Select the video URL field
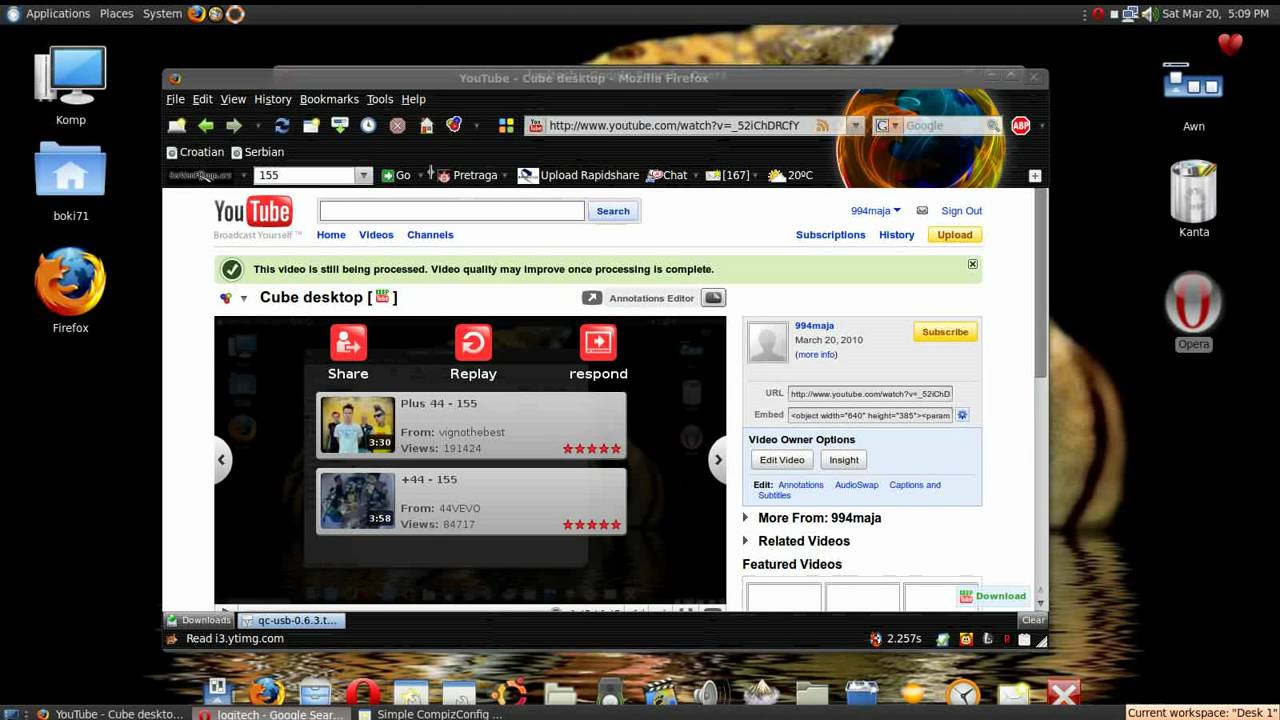1280x720 pixels. [870, 394]
